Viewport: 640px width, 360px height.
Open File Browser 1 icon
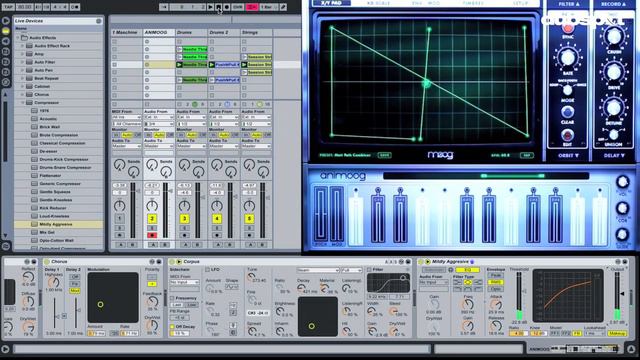tap(5, 51)
